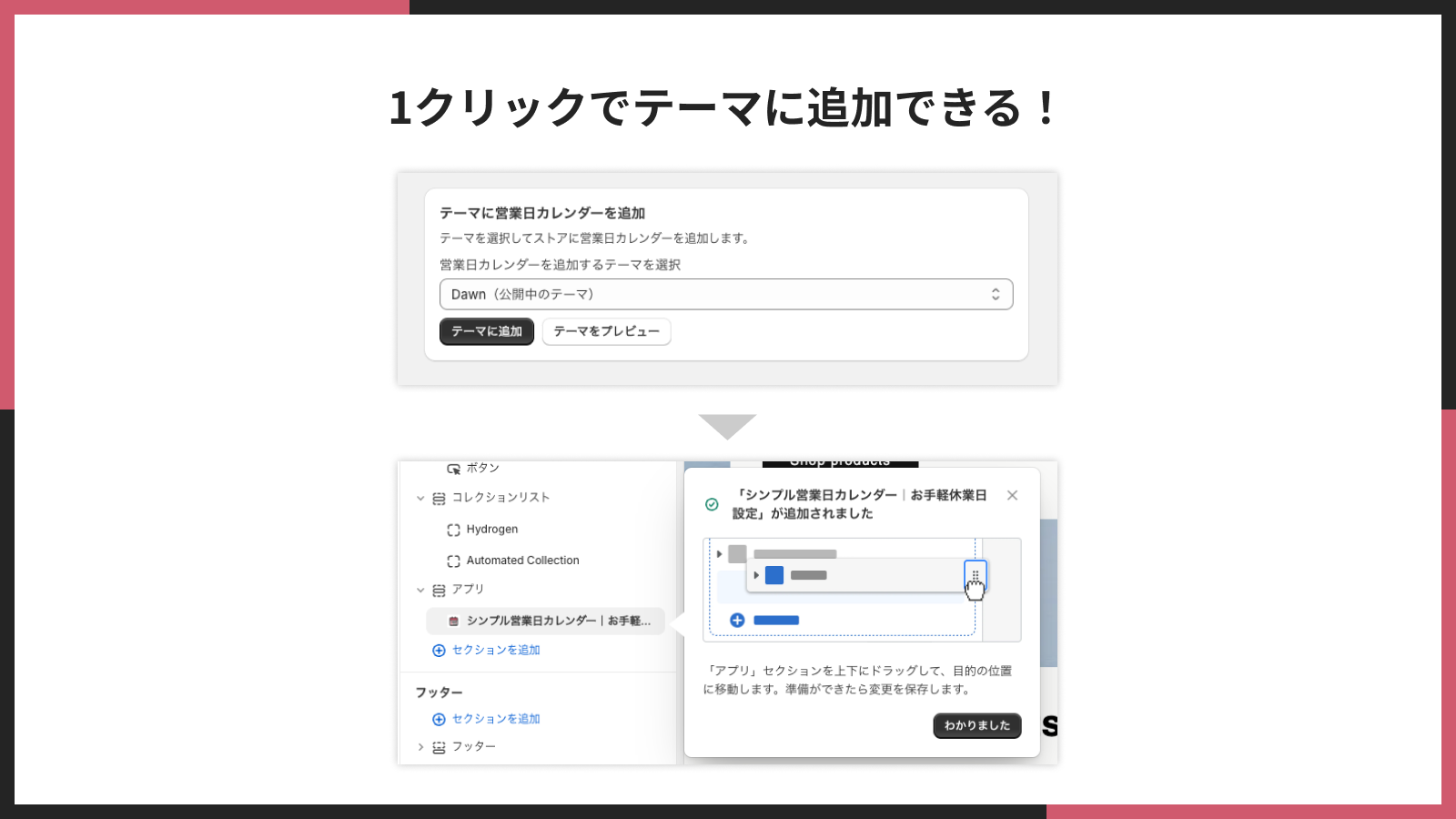The width and height of the screenshot is (1456, 819).
Task: Click the フッター section icon at the bottom
Action: point(439,746)
